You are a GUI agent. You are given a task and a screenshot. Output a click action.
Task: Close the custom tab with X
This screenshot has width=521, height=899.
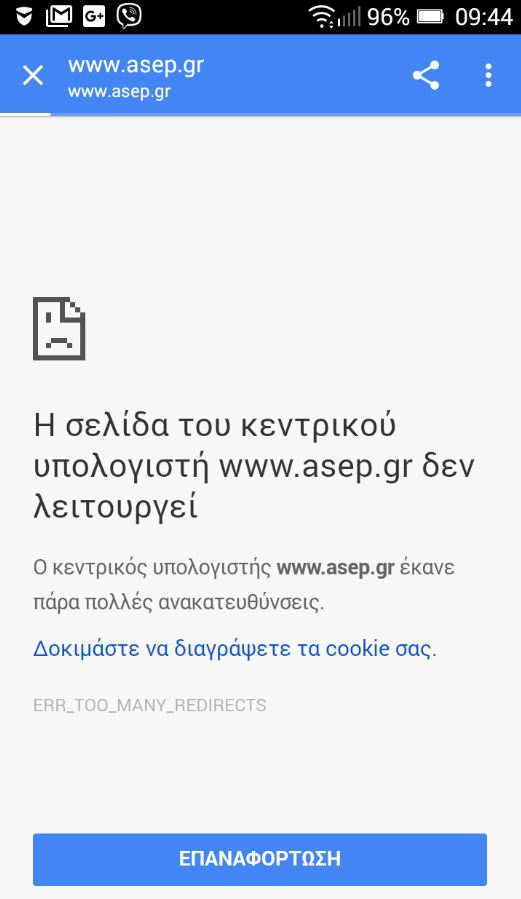coord(33,75)
